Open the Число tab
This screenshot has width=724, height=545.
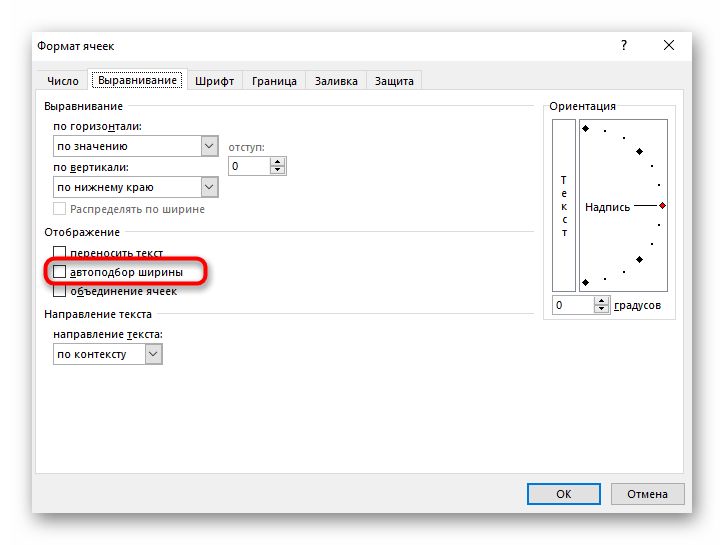coord(63,81)
